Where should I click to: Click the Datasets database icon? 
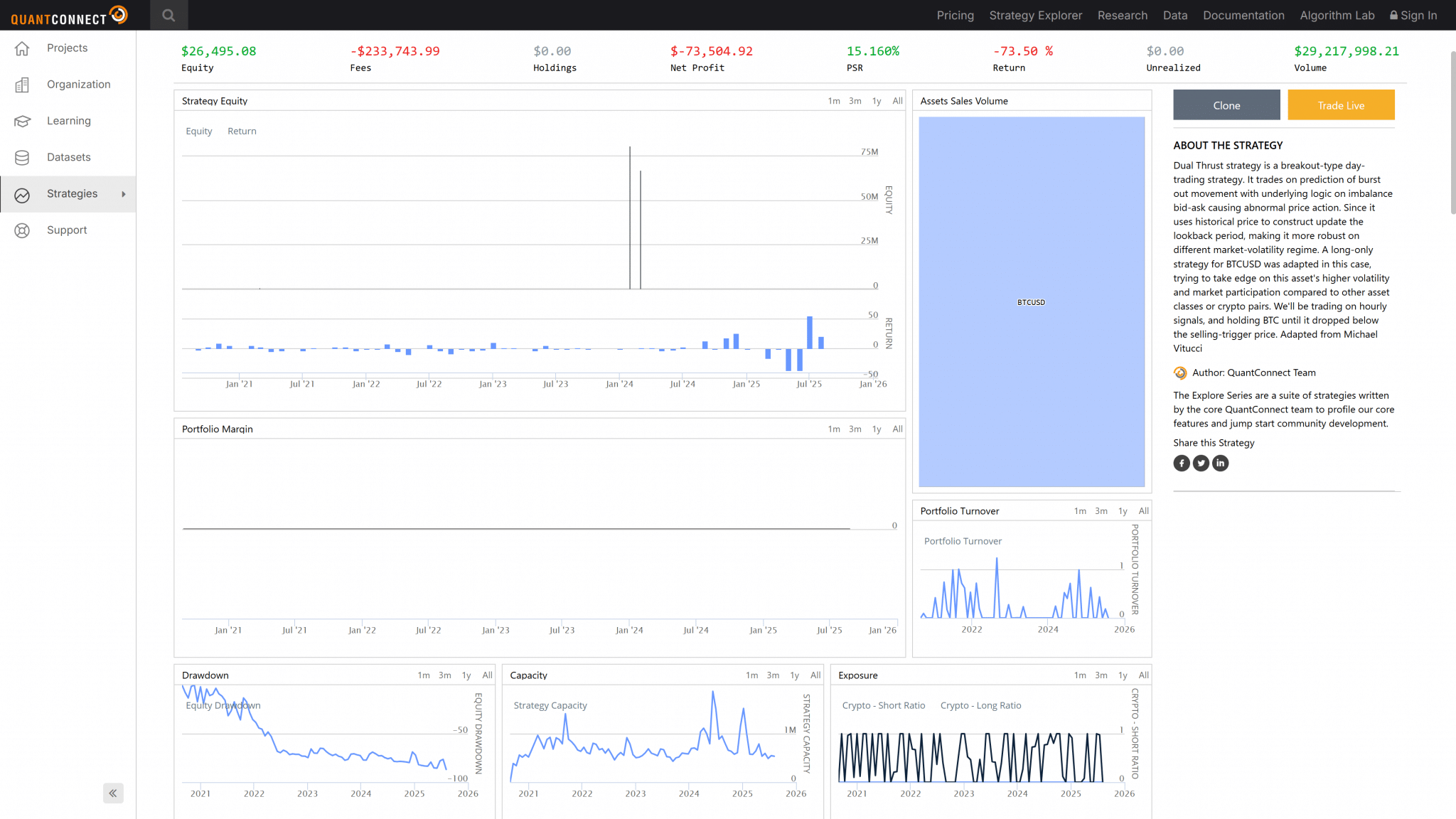[22, 158]
